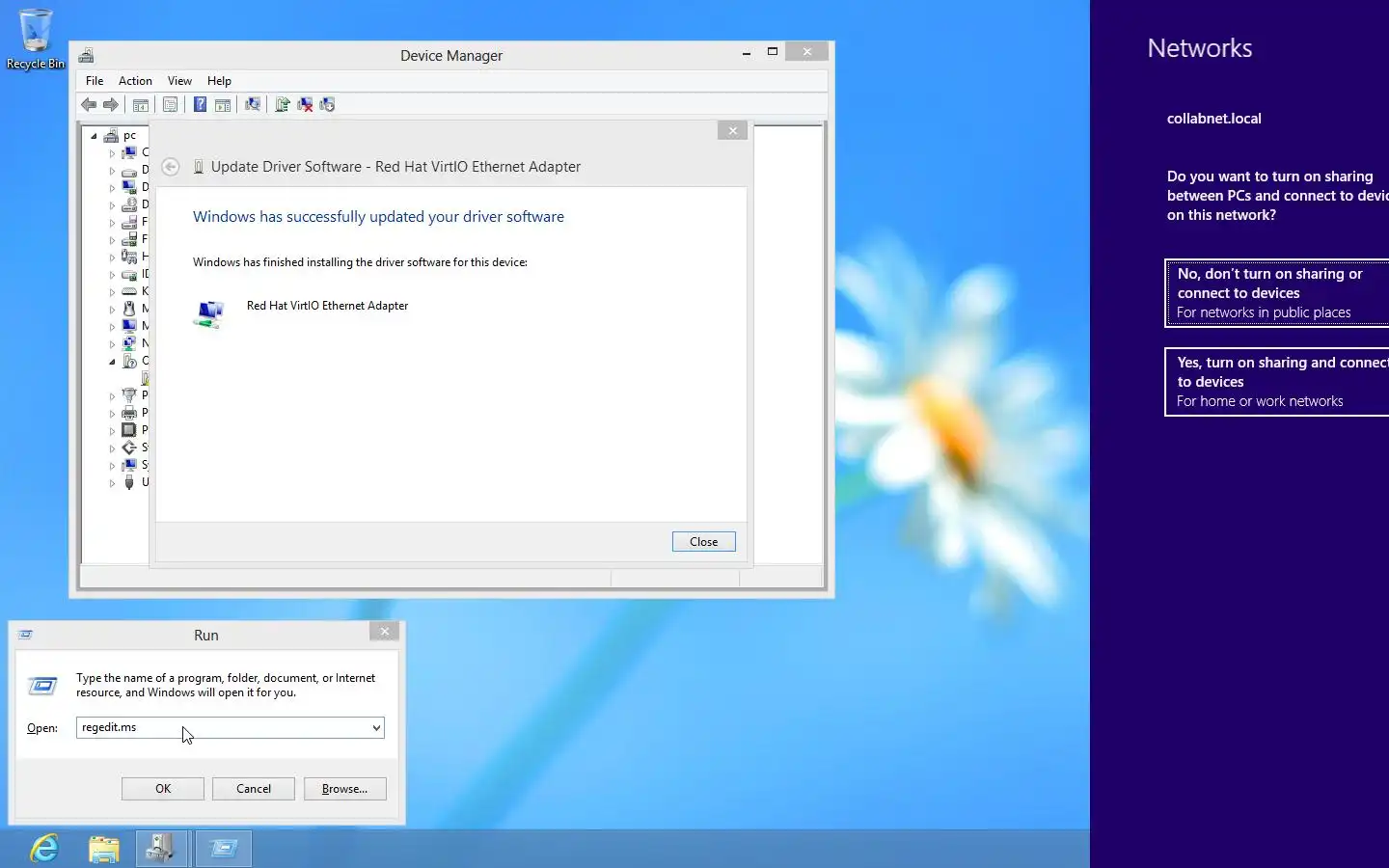
Task: Open the Help menu in Device Manager
Action: point(219,81)
